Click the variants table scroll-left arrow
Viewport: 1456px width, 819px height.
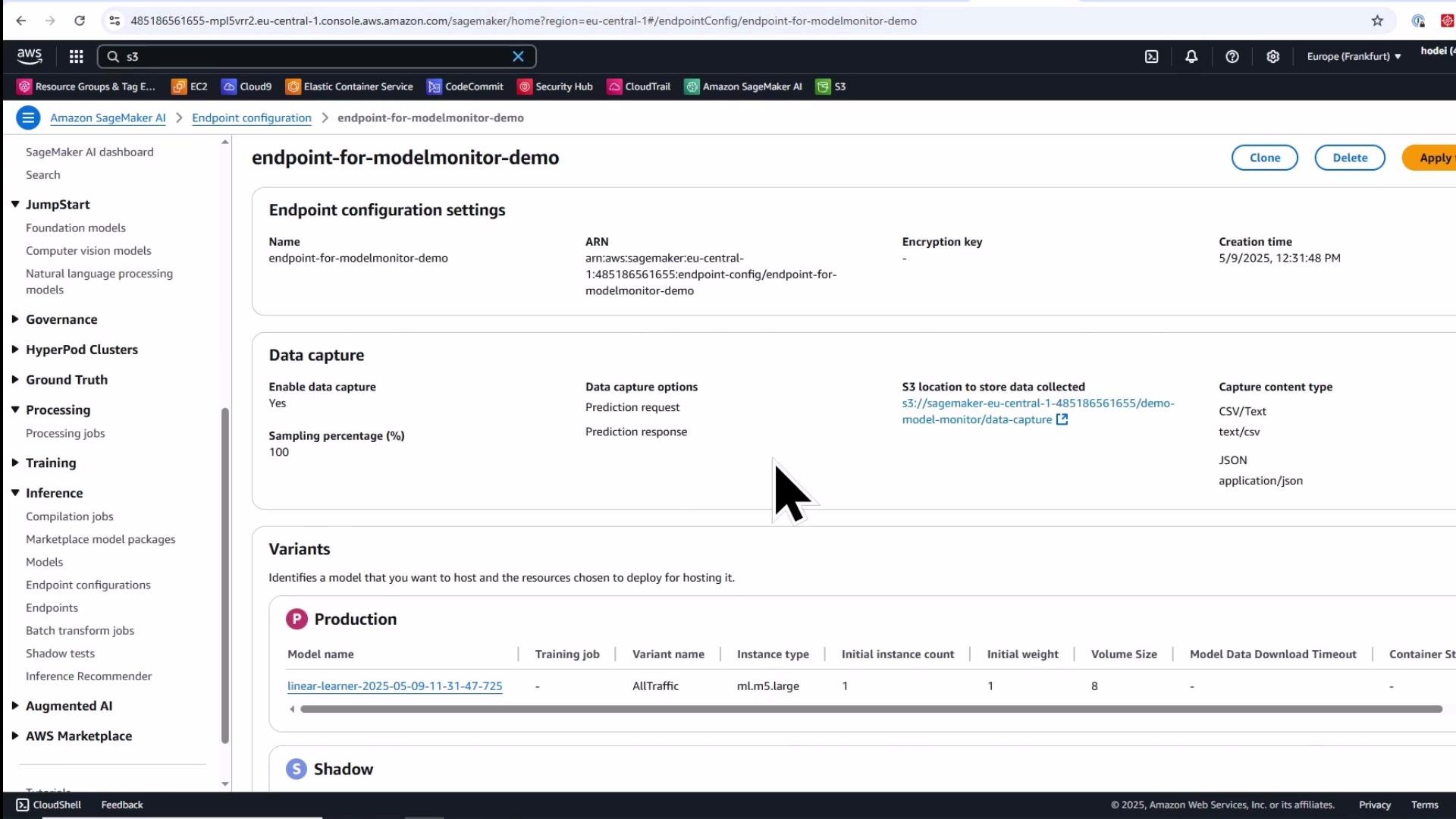click(x=292, y=709)
